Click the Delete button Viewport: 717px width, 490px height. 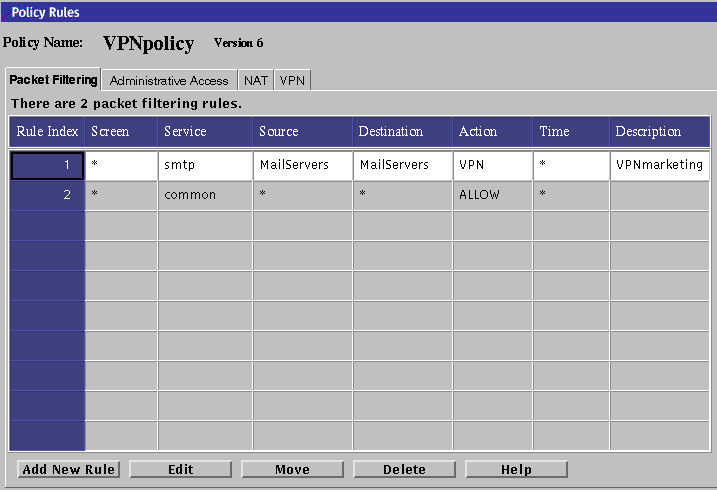pos(404,469)
